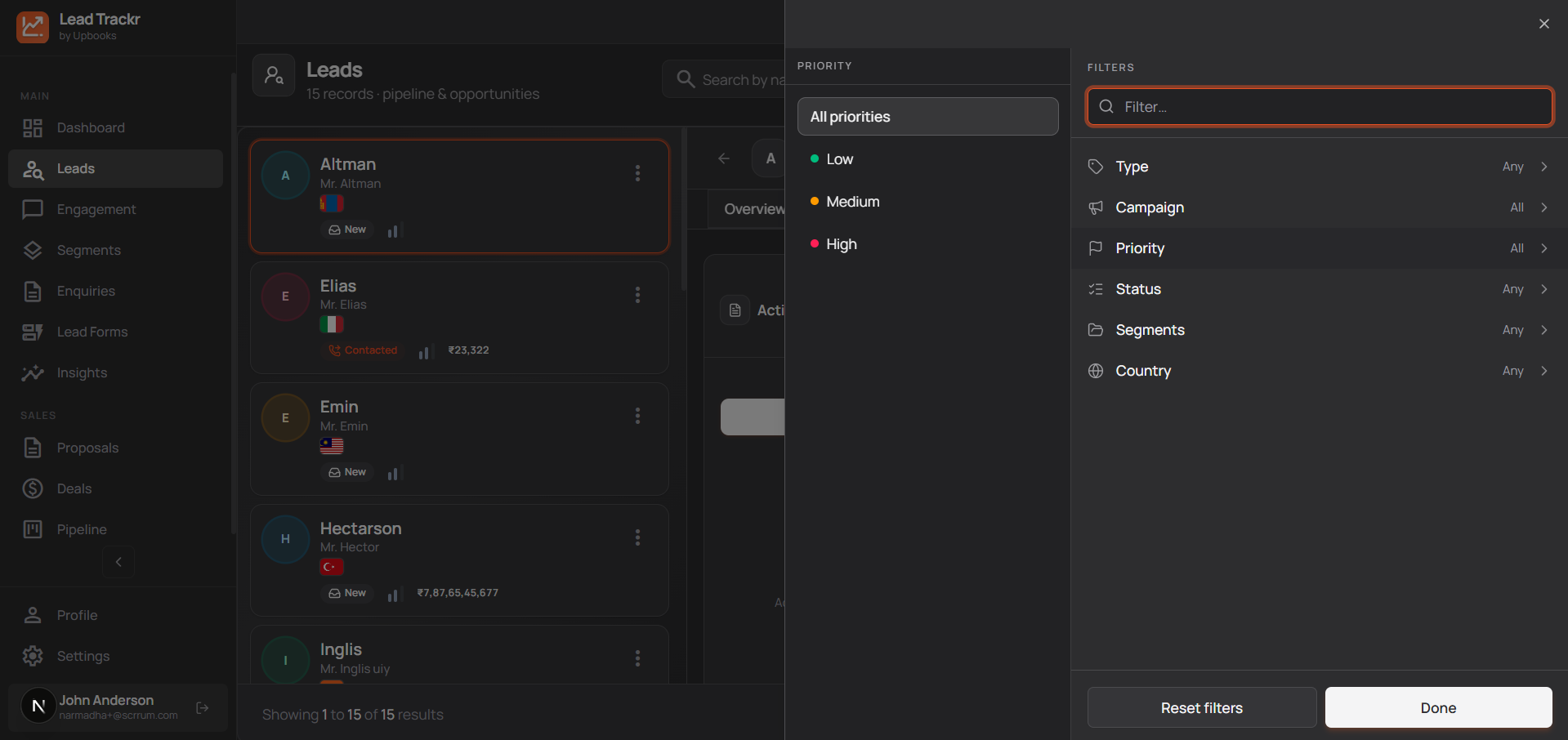Image resolution: width=1568 pixels, height=740 pixels.
Task: Open the Pipeline menu item
Action: (x=82, y=530)
